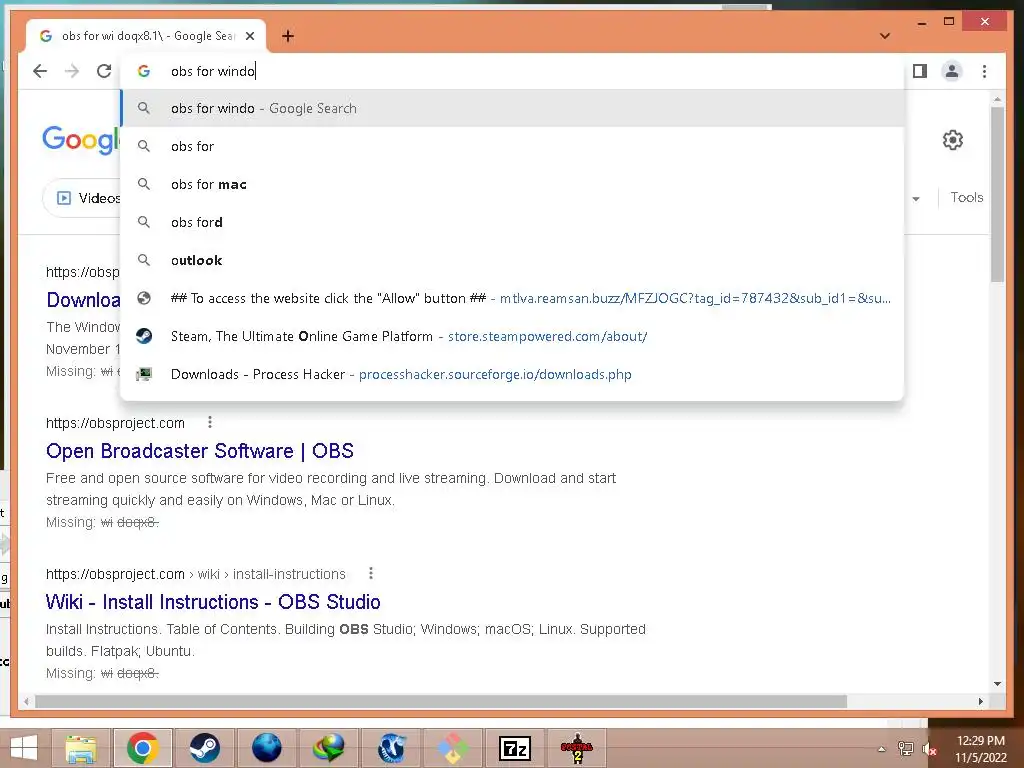
Task: Toggle the browser side panel icon
Action: (x=920, y=71)
